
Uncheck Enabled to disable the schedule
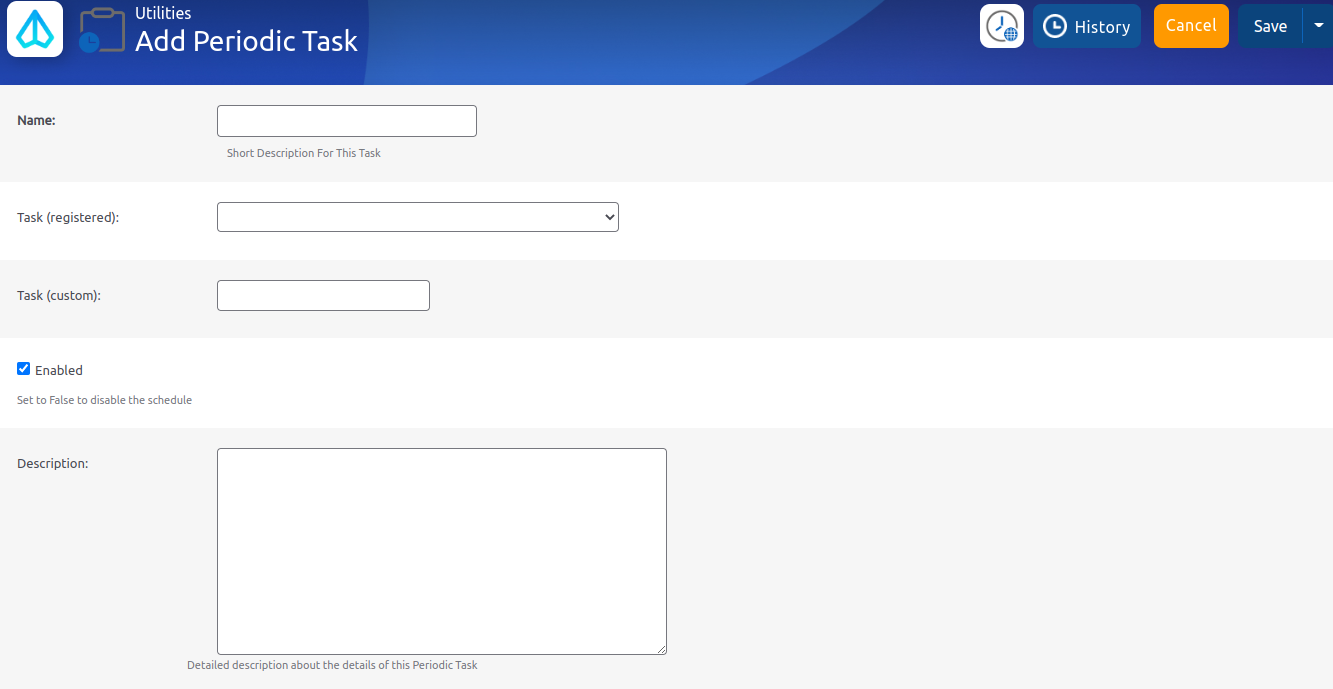point(23,368)
